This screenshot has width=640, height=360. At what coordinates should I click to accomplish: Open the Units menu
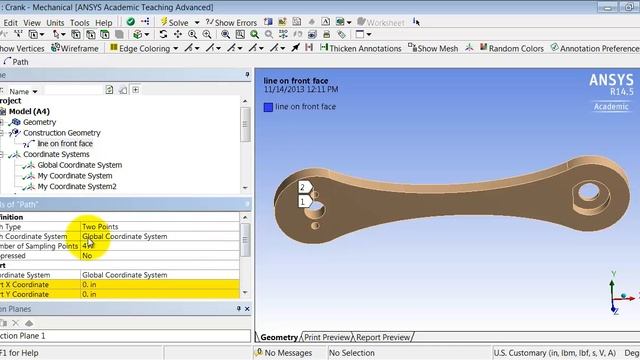click(55, 23)
